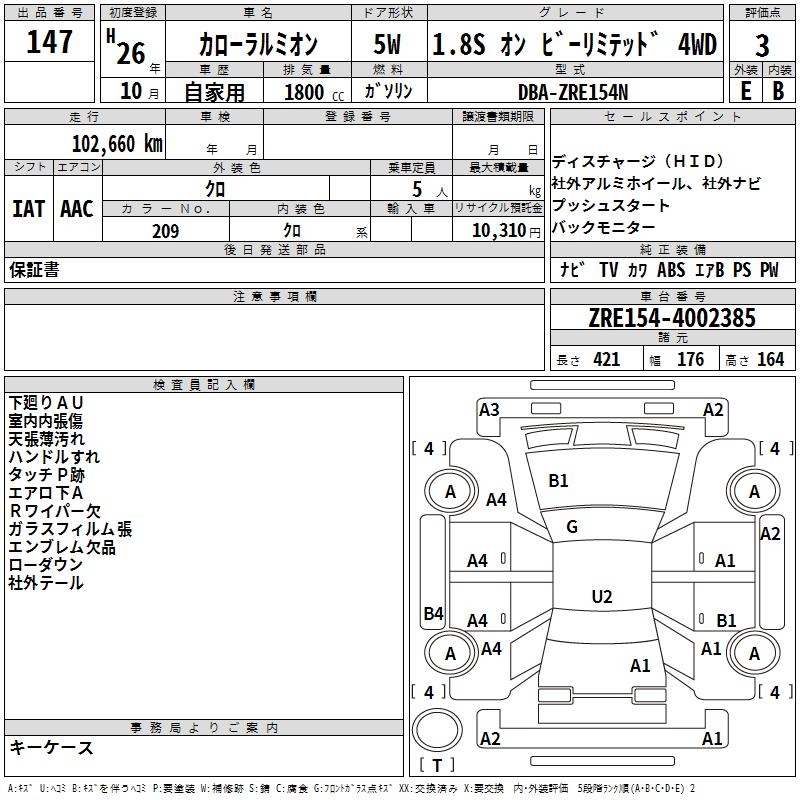Select door type value 5W
Screen dimensions: 800x800
(387, 44)
